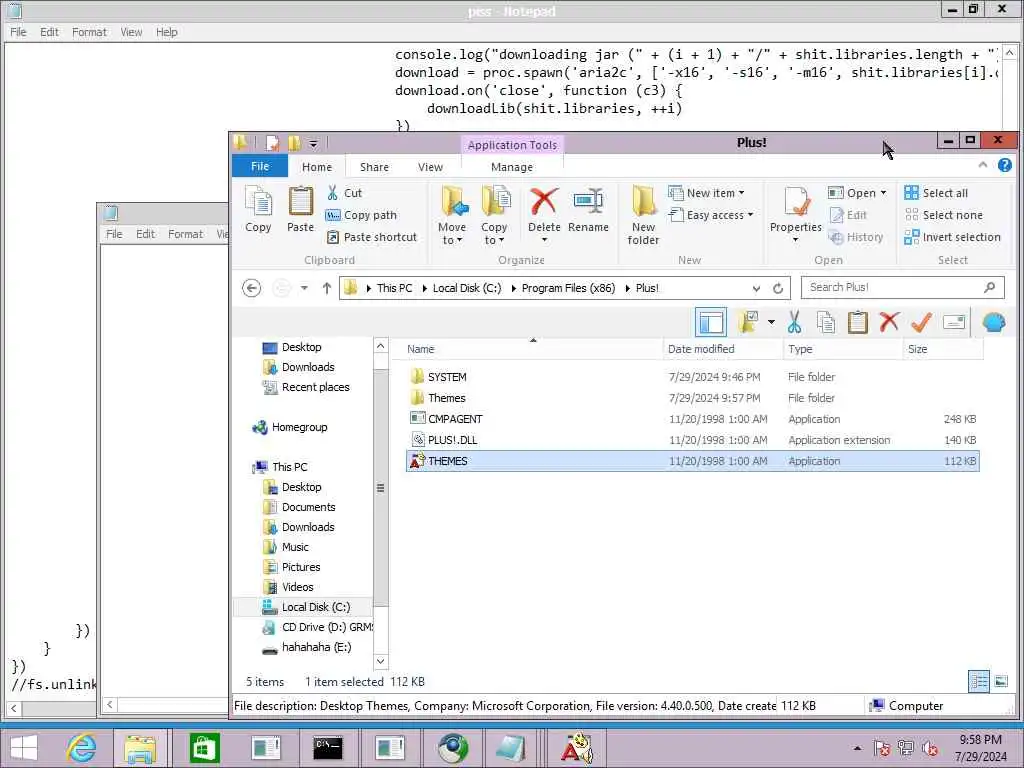This screenshot has height=768, width=1024.
Task: Click the red X delete icon in the toolbar
Action: pos(889,322)
